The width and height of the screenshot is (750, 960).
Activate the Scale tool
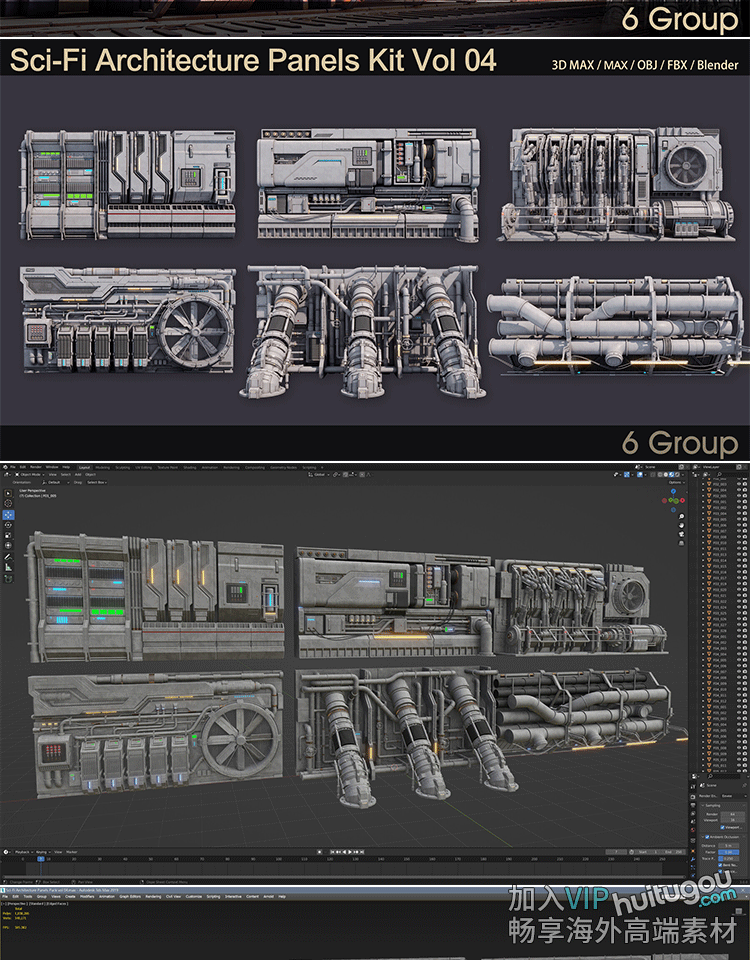tap(8, 536)
